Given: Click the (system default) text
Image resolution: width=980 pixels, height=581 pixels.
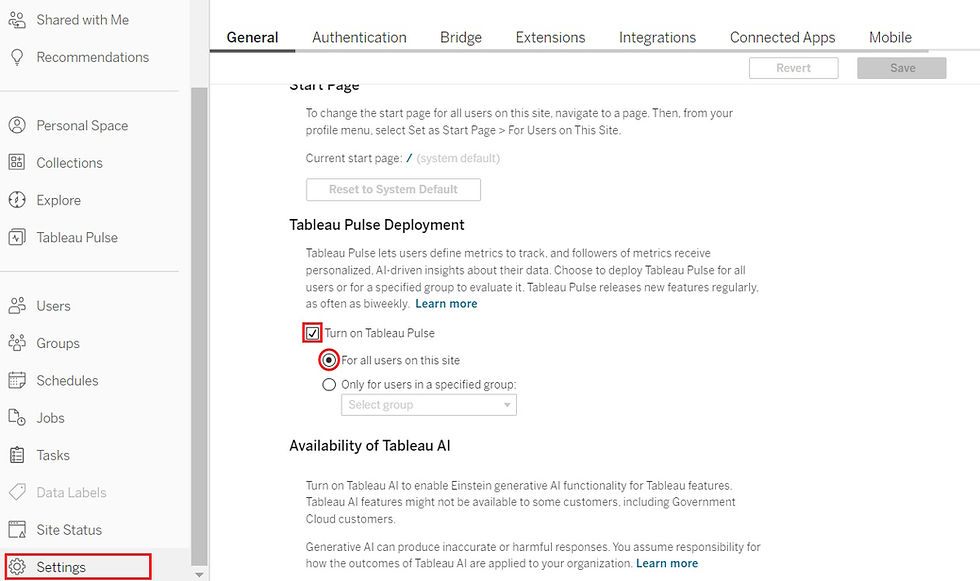Looking at the screenshot, I should click(458, 158).
